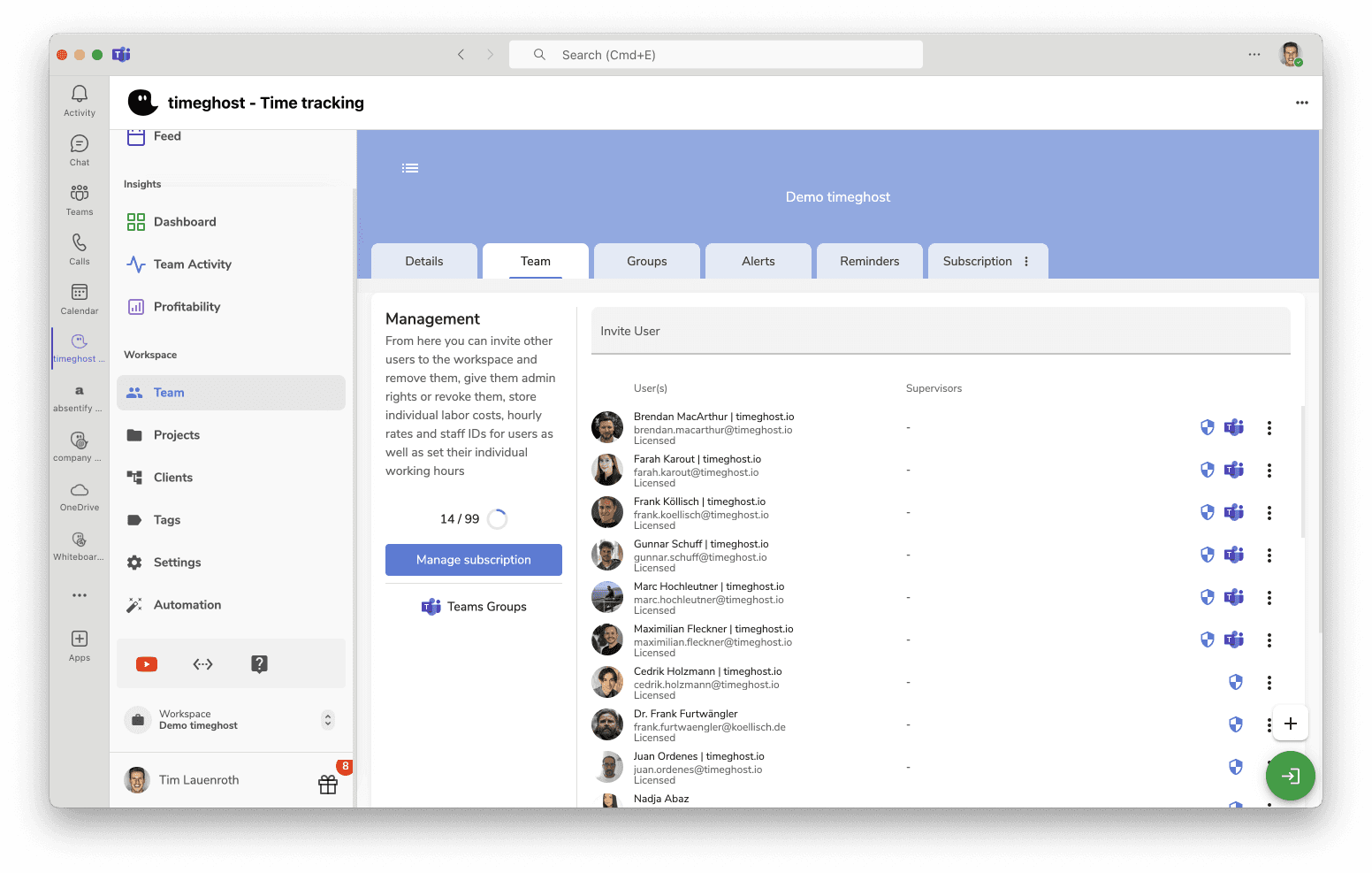This screenshot has width=1372, height=873.
Task: Open the Activity bell icon
Action: 80,94
